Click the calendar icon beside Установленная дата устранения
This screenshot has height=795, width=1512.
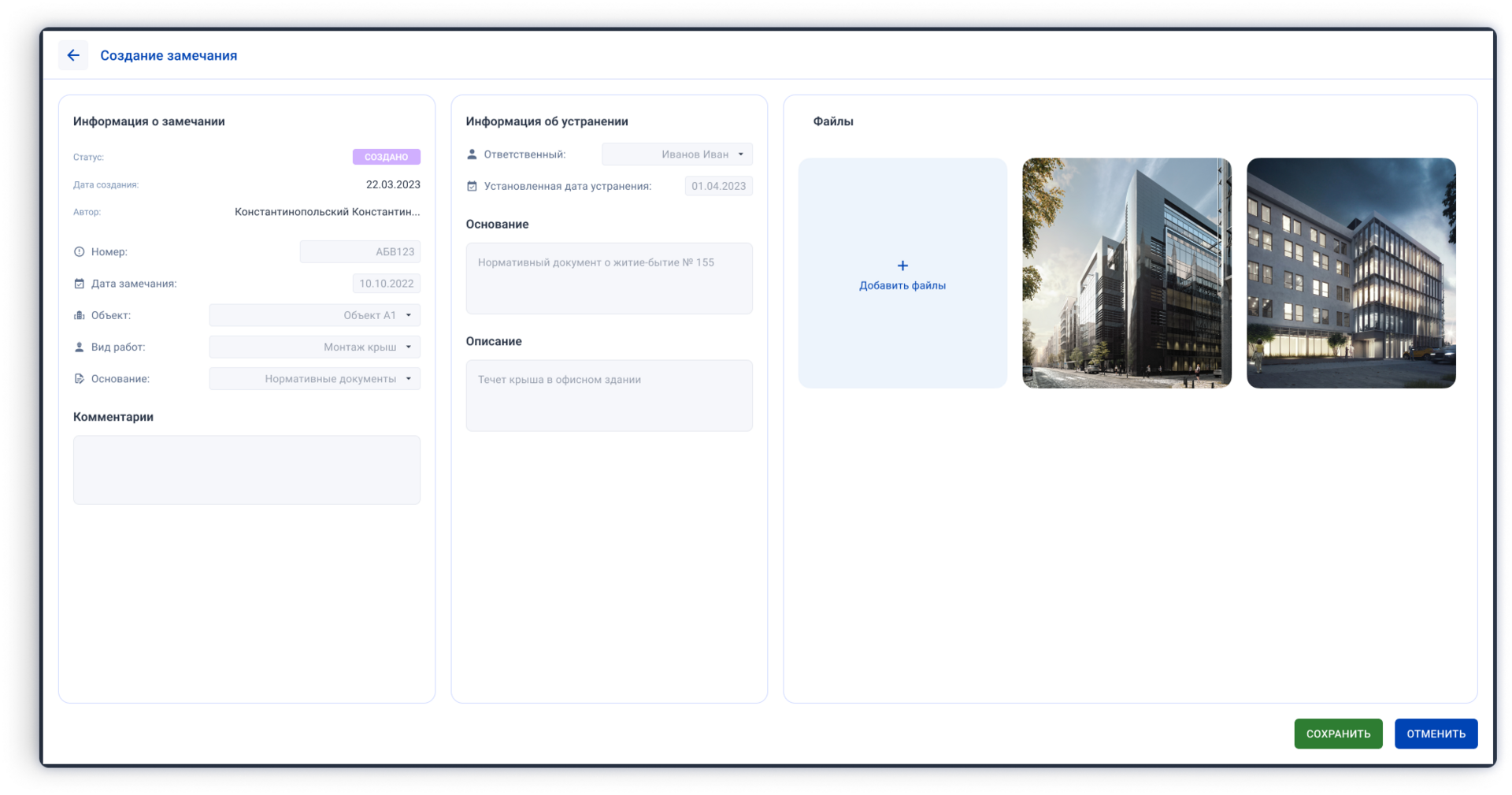coord(472,186)
